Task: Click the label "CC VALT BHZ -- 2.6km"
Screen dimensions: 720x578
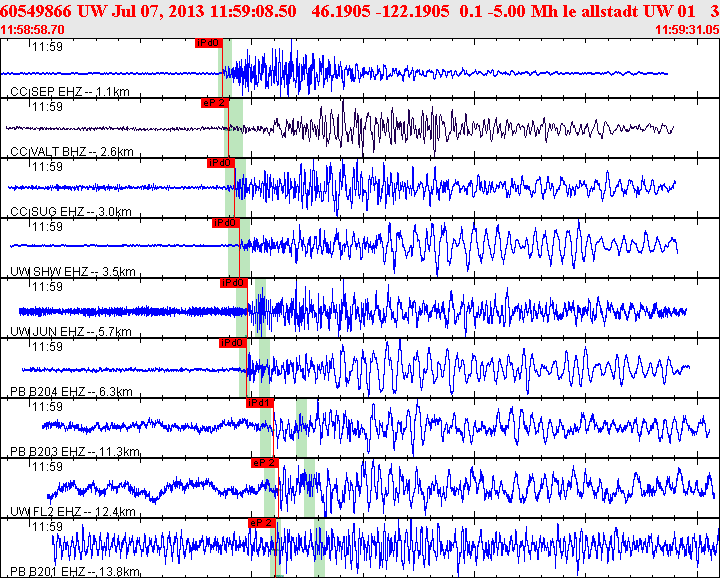Action: tap(72, 152)
